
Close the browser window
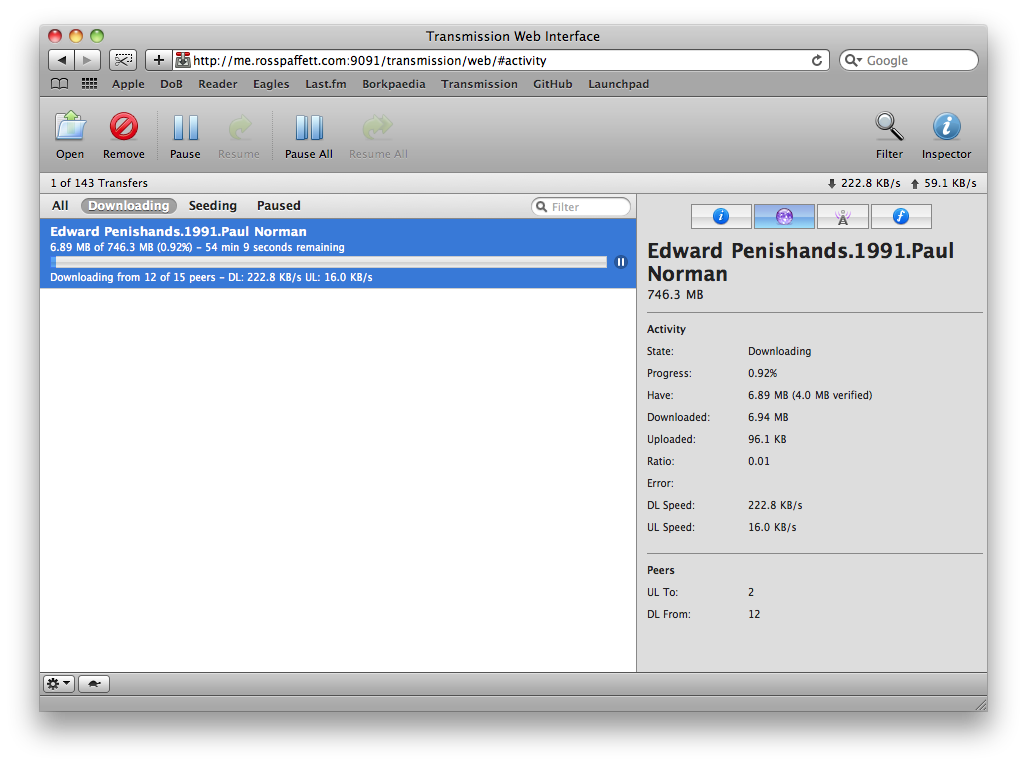point(55,35)
